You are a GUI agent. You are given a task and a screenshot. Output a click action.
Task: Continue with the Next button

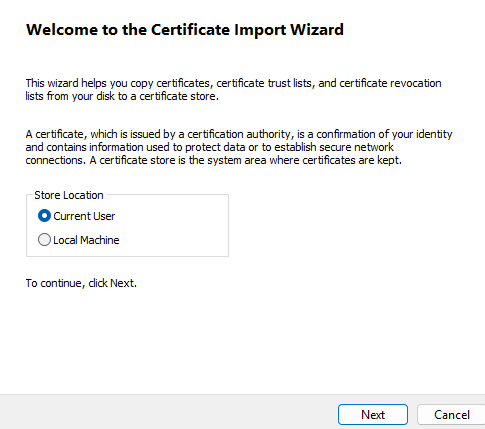click(x=373, y=415)
